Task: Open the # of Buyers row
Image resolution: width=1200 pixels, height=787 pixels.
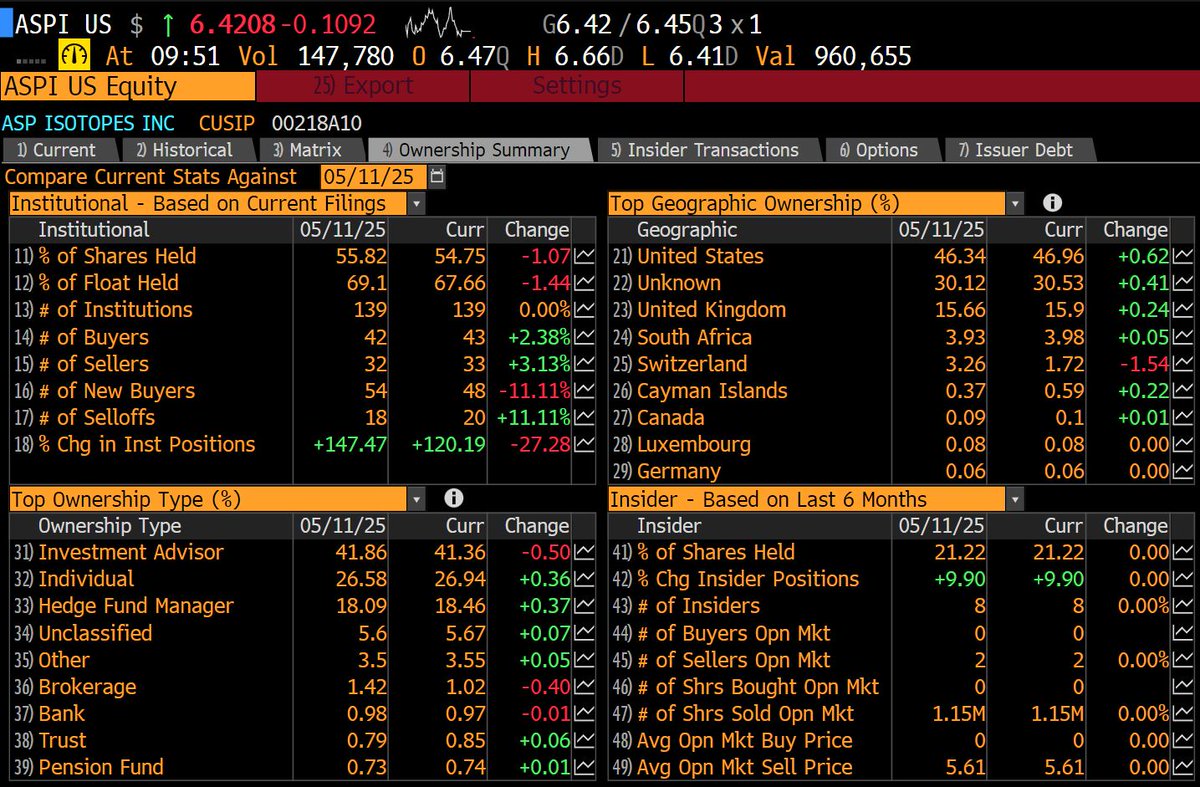Action: tap(302, 337)
